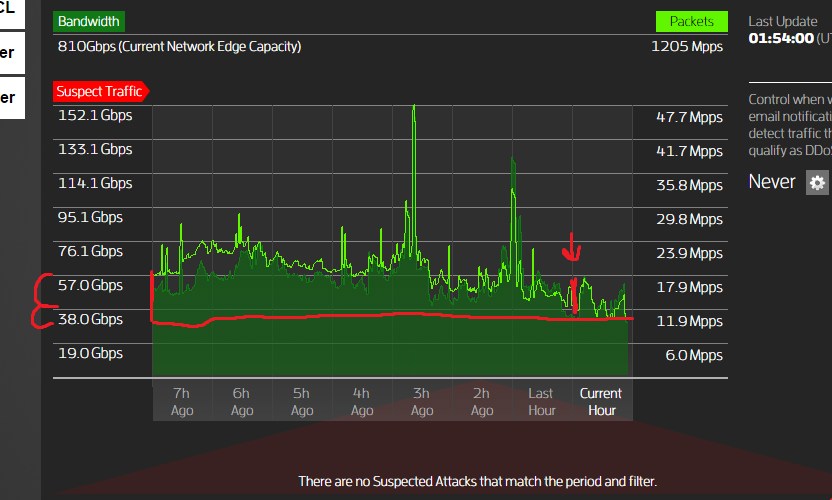The image size is (832, 500).
Task: Click the 01:54:00 update timestamp
Action: [x=781, y=38]
